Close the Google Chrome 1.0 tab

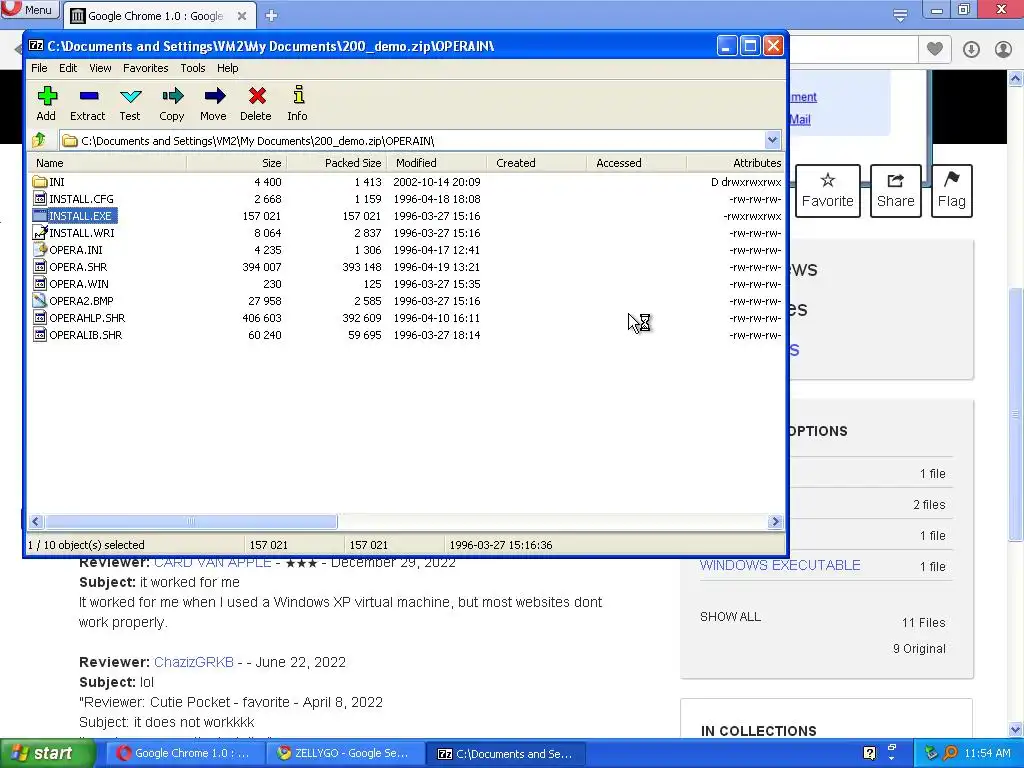pos(242,16)
